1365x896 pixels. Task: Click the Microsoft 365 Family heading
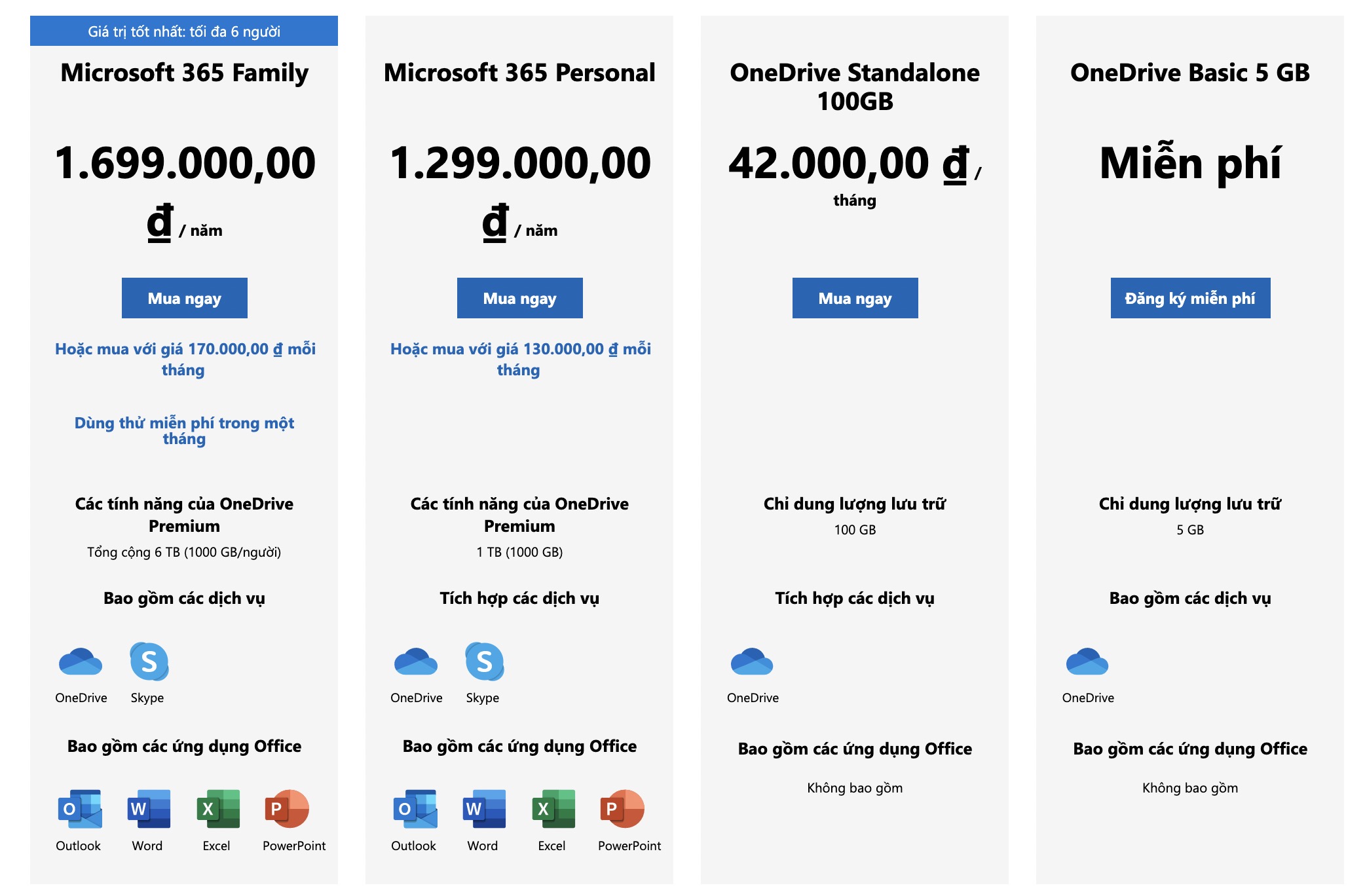tap(184, 73)
